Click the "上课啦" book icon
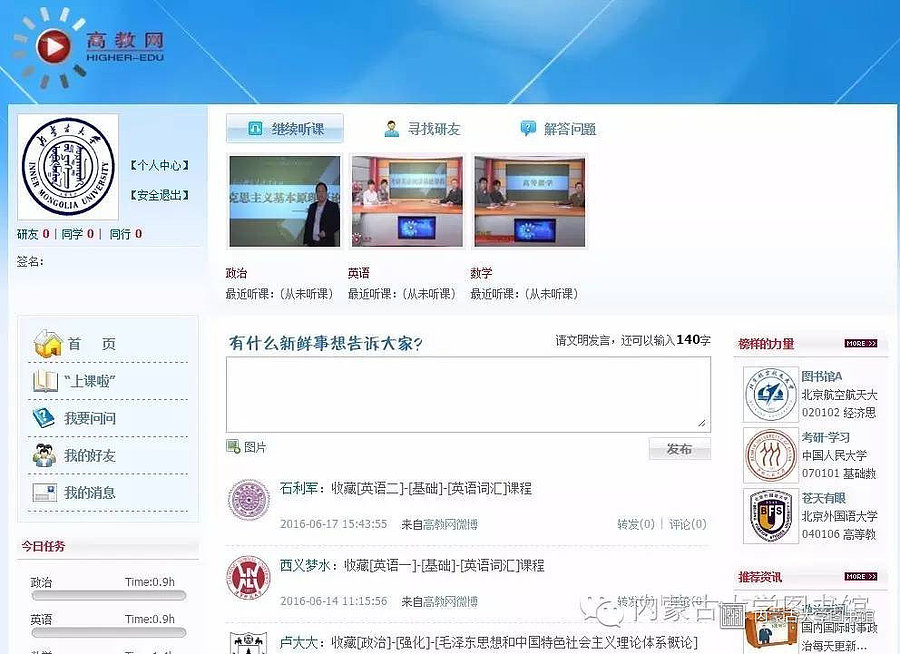This screenshot has height=654, width=900. coord(45,381)
